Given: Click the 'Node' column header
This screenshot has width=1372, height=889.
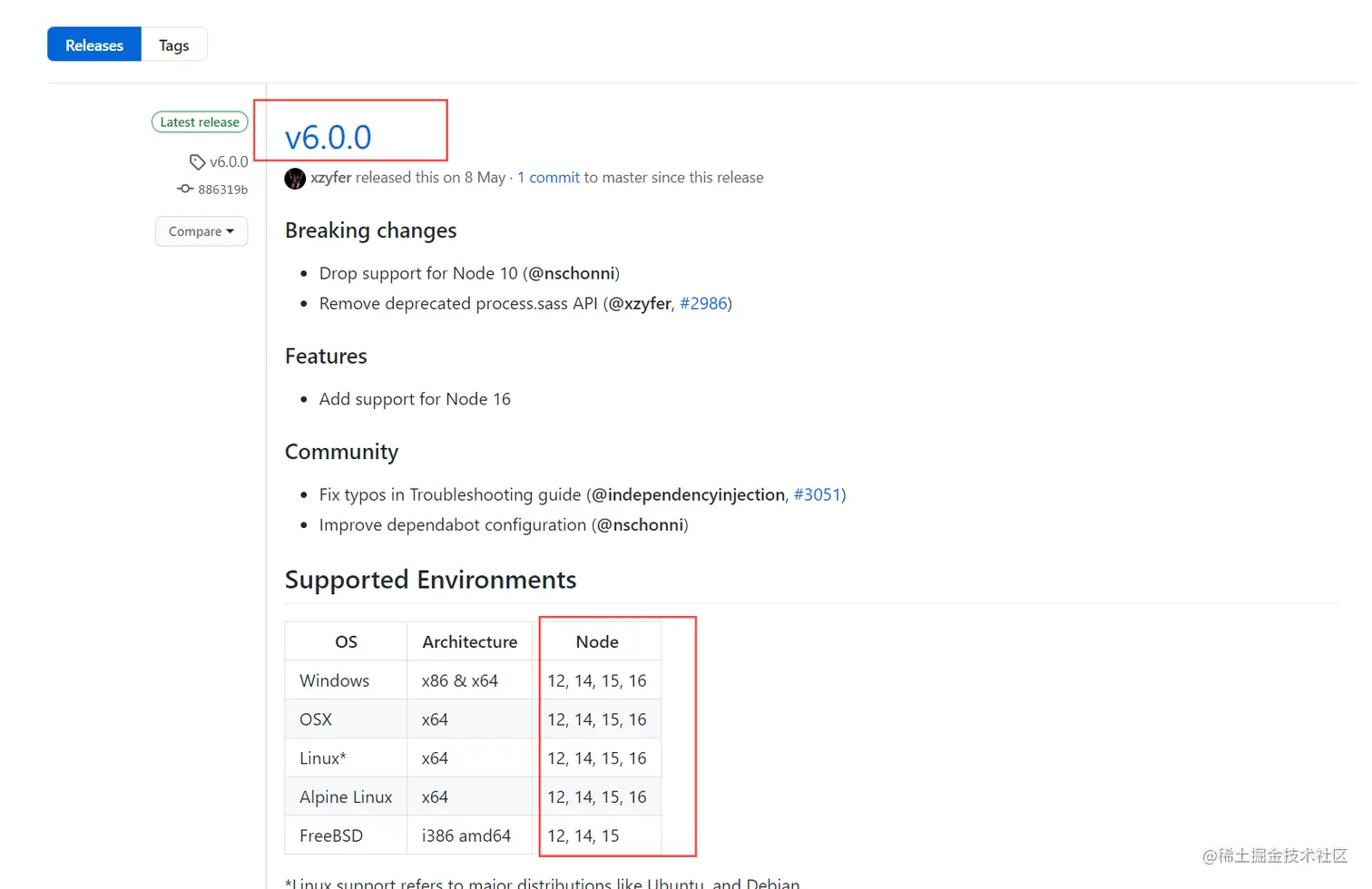Looking at the screenshot, I should [597, 641].
